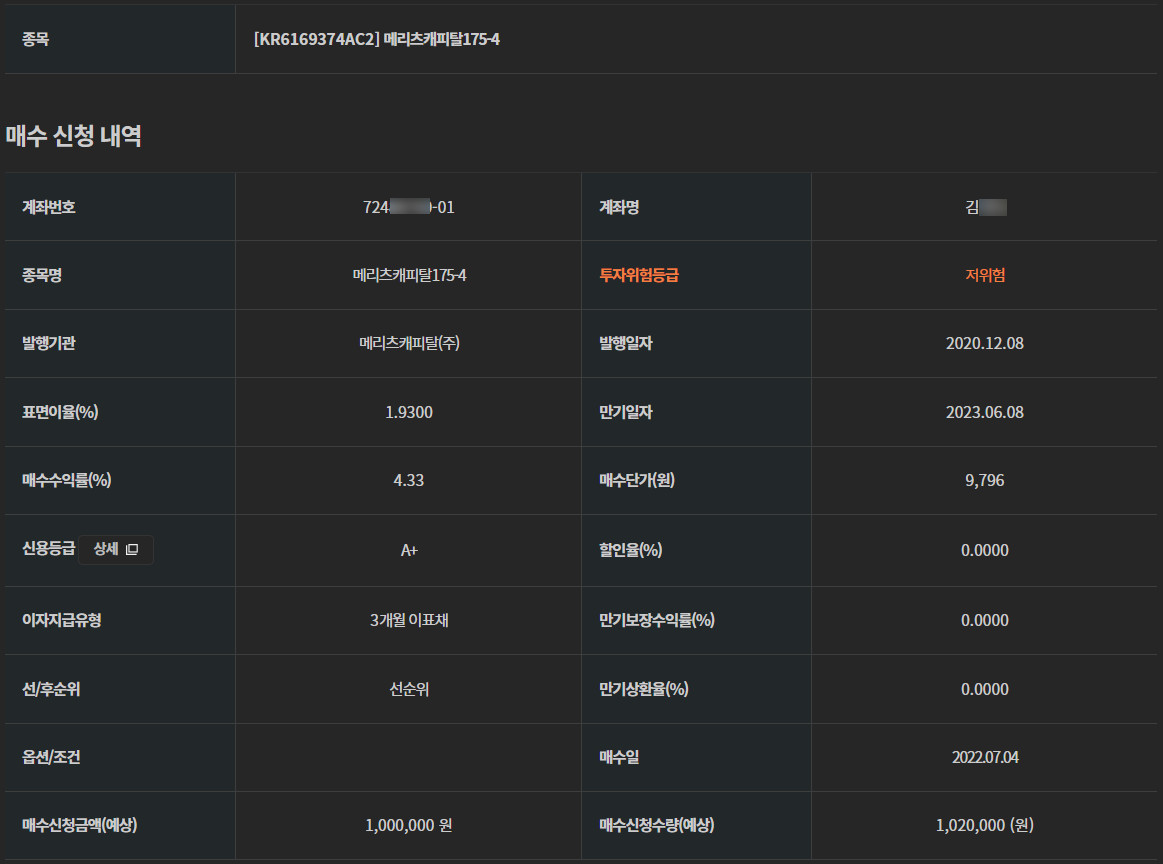
Task: Click the 만기보장수익률(%) label
Action: (657, 620)
